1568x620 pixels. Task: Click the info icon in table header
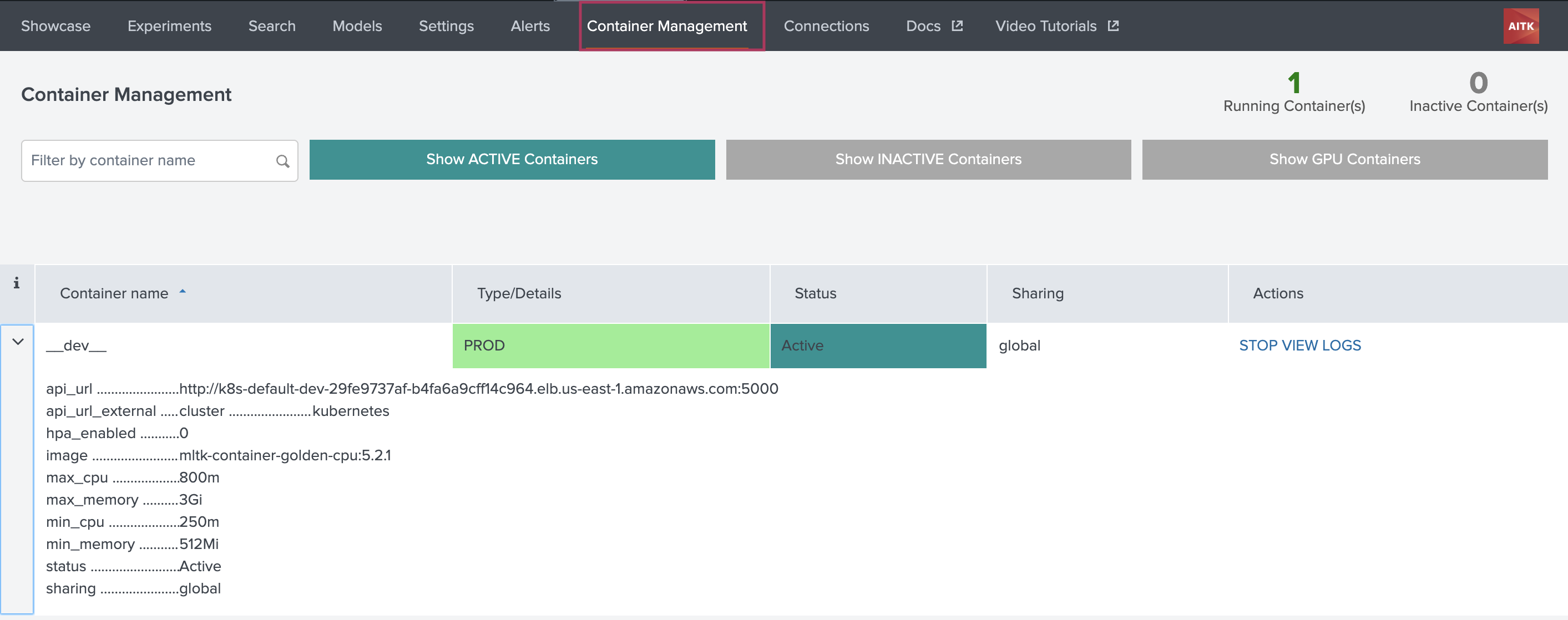click(17, 283)
